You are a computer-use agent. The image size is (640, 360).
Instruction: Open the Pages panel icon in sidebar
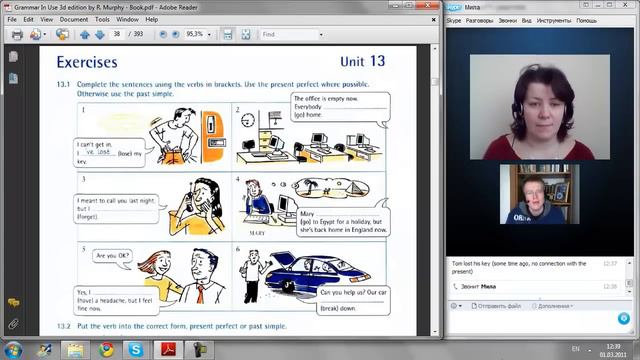pos(13,57)
